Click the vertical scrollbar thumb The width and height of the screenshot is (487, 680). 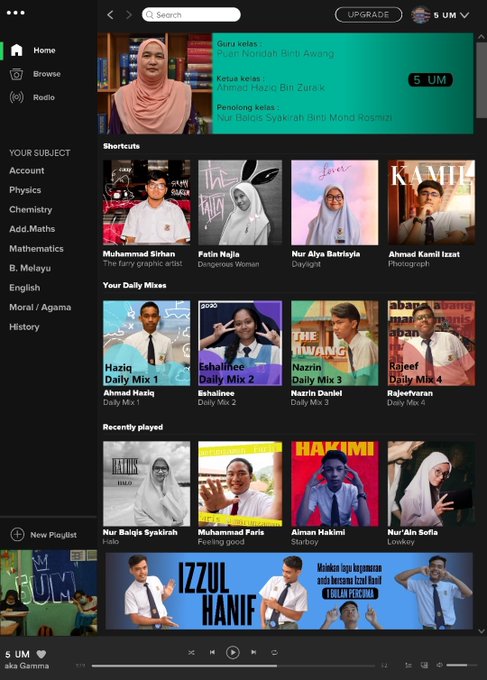pyautogui.click(x=481, y=80)
